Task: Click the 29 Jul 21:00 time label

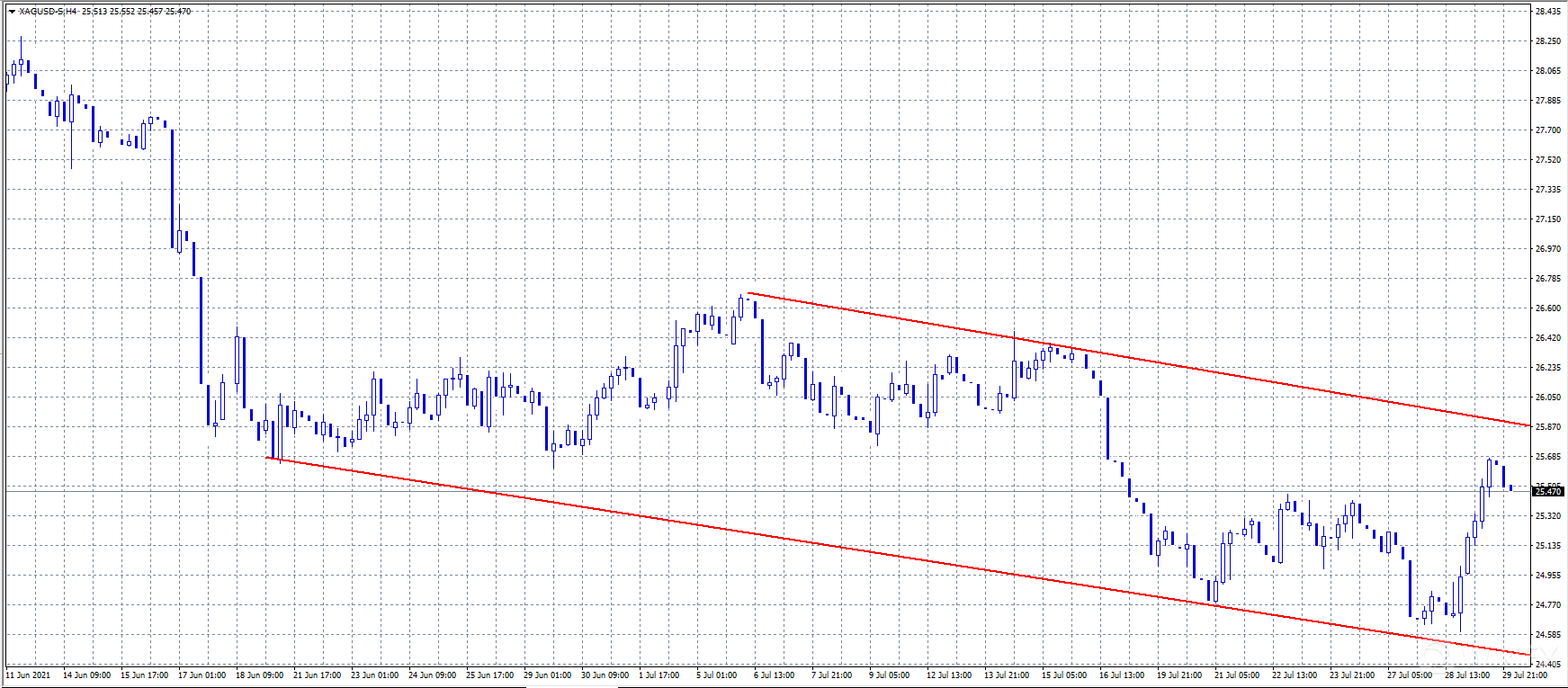Action: (1524, 675)
